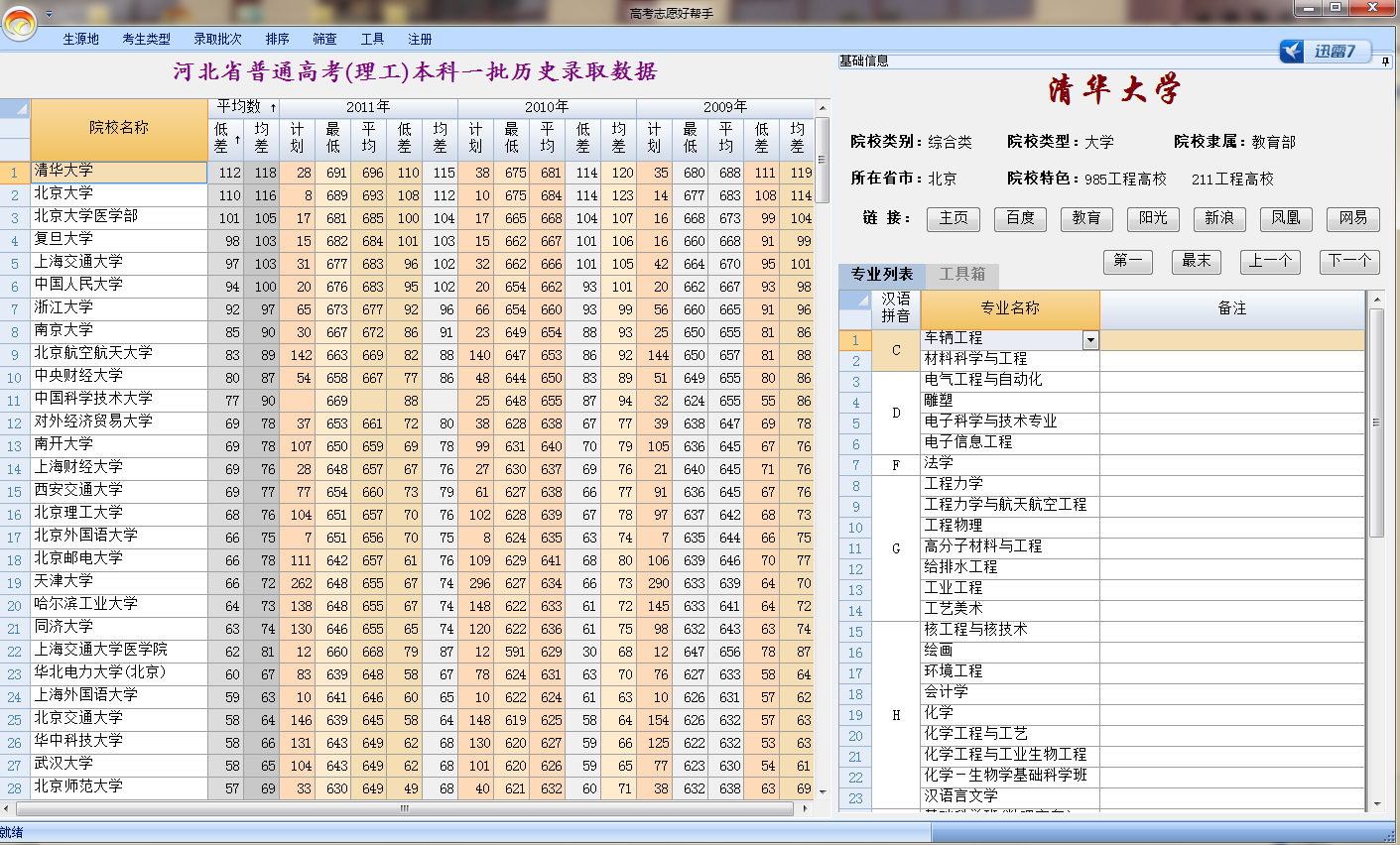Toggle the pin on the 基础信息 panel
The height and width of the screenshot is (845, 1400).
(x=1386, y=61)
